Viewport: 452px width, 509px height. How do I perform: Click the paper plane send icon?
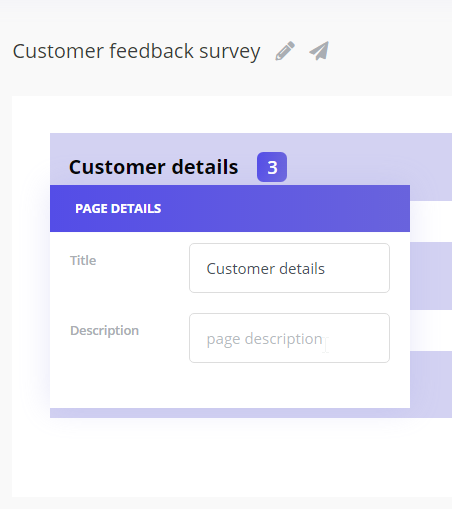(319, 51)
